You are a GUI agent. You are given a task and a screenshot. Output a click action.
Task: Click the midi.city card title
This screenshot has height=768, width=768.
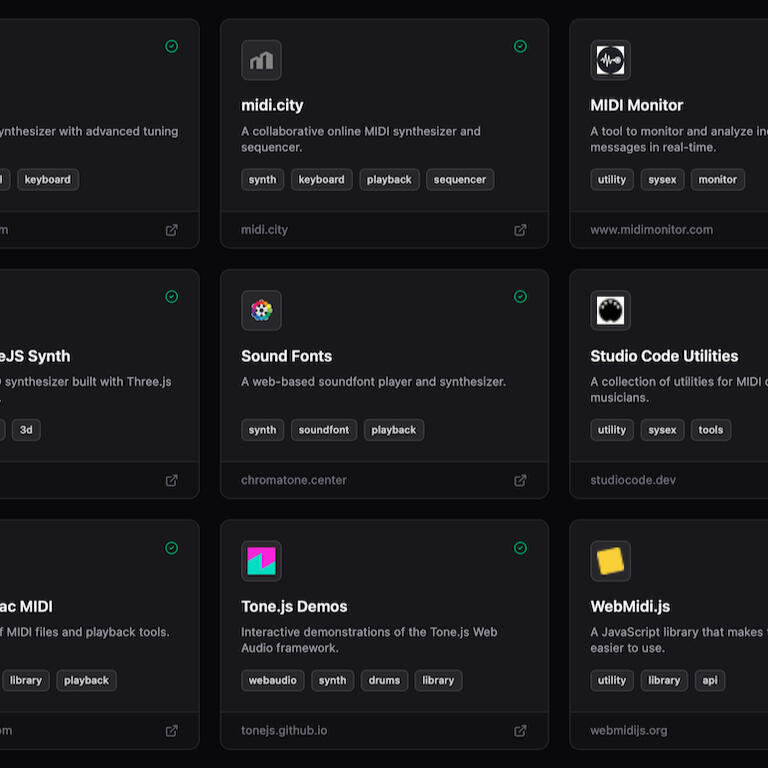pos(272,105)
